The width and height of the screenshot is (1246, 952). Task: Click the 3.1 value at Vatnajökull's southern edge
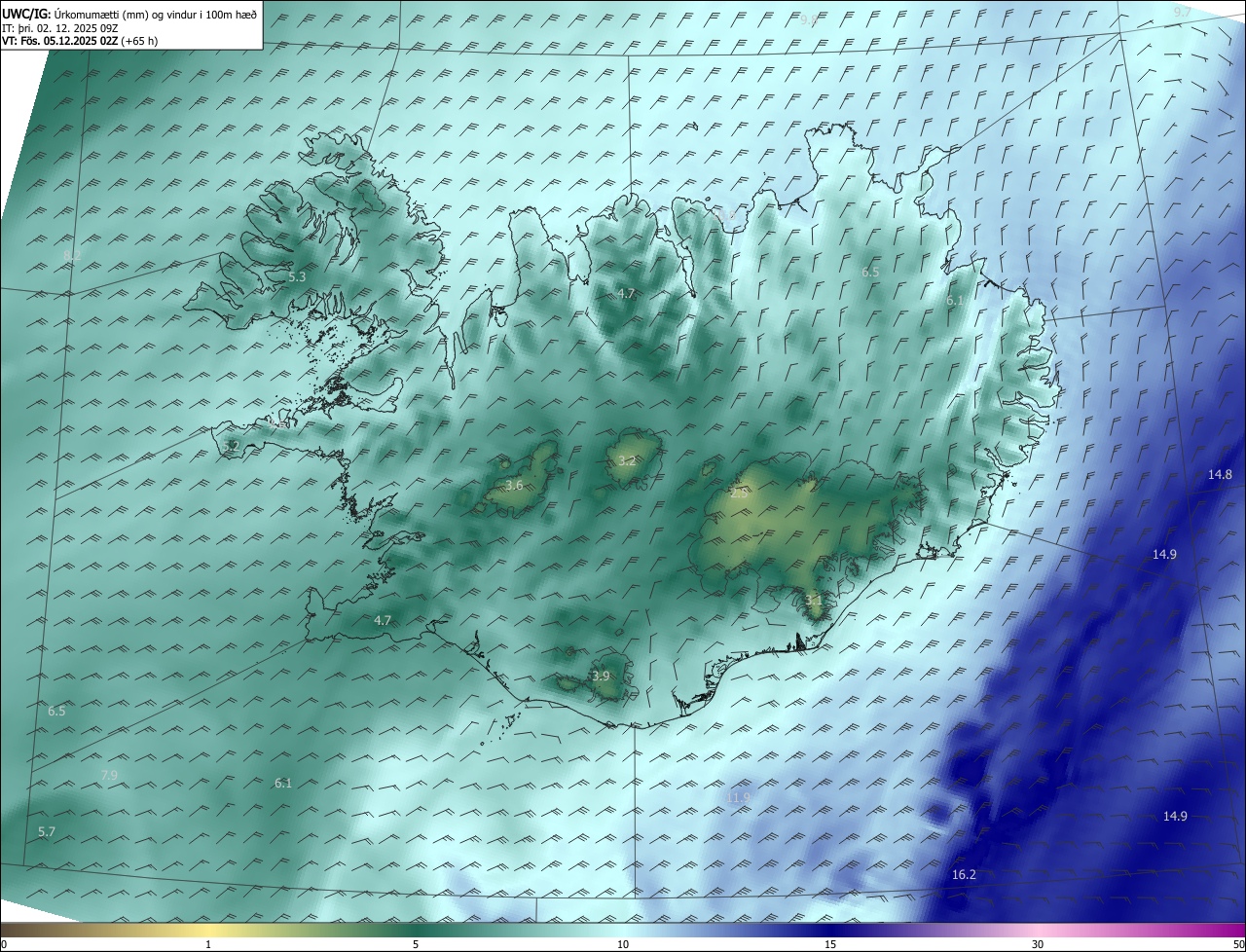point(814,601)
